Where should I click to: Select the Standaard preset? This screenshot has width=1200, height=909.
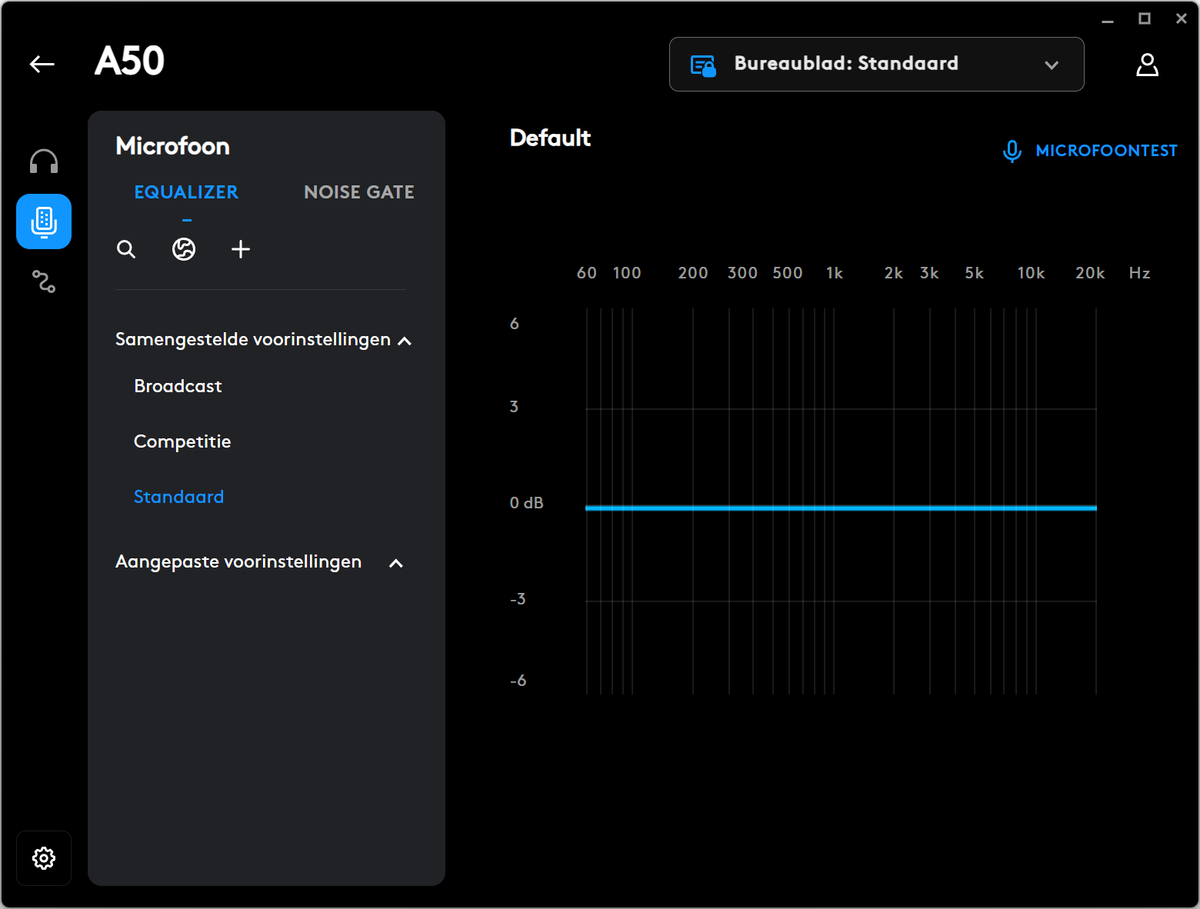point(179,496)
